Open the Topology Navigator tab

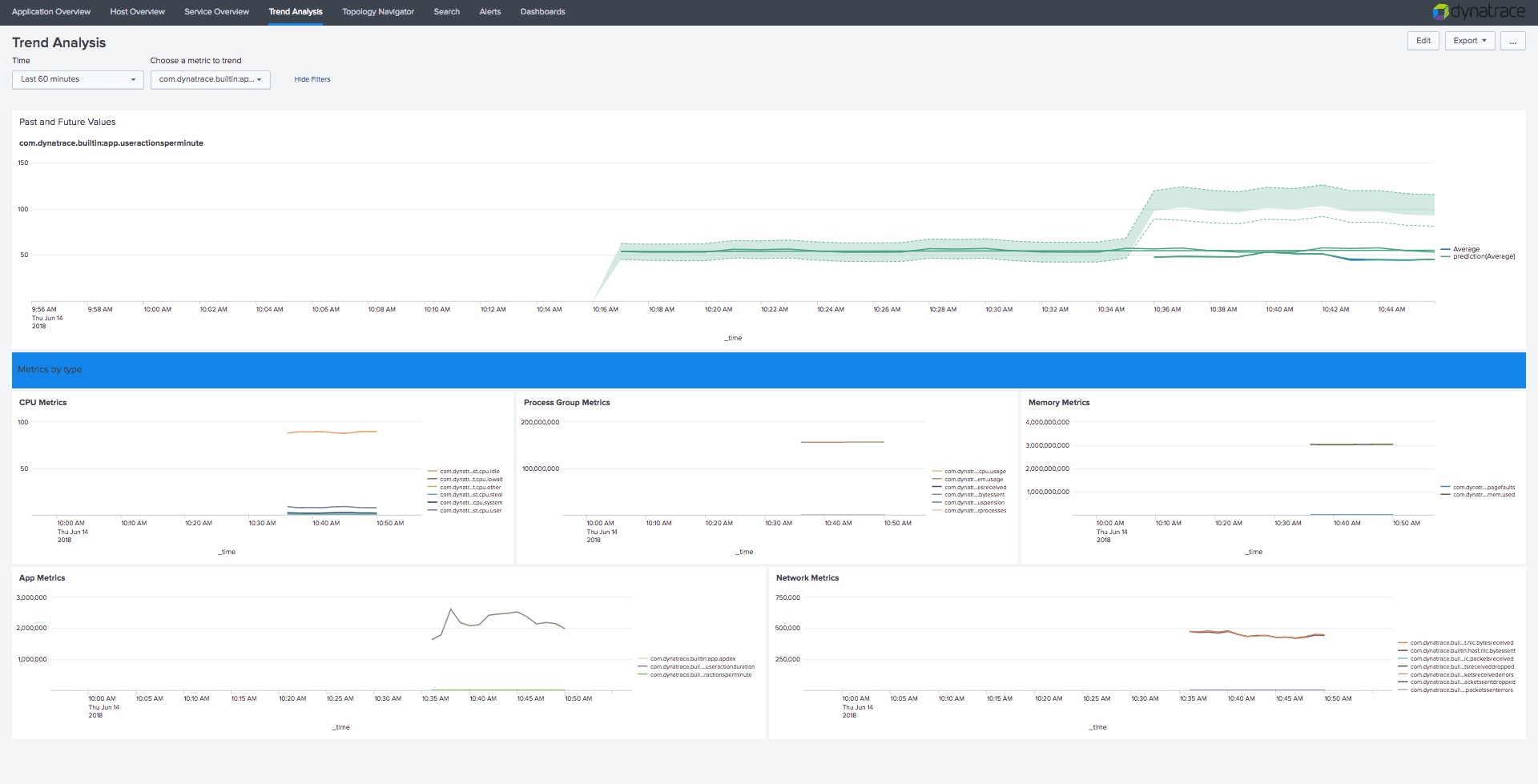tap(378, 12)
